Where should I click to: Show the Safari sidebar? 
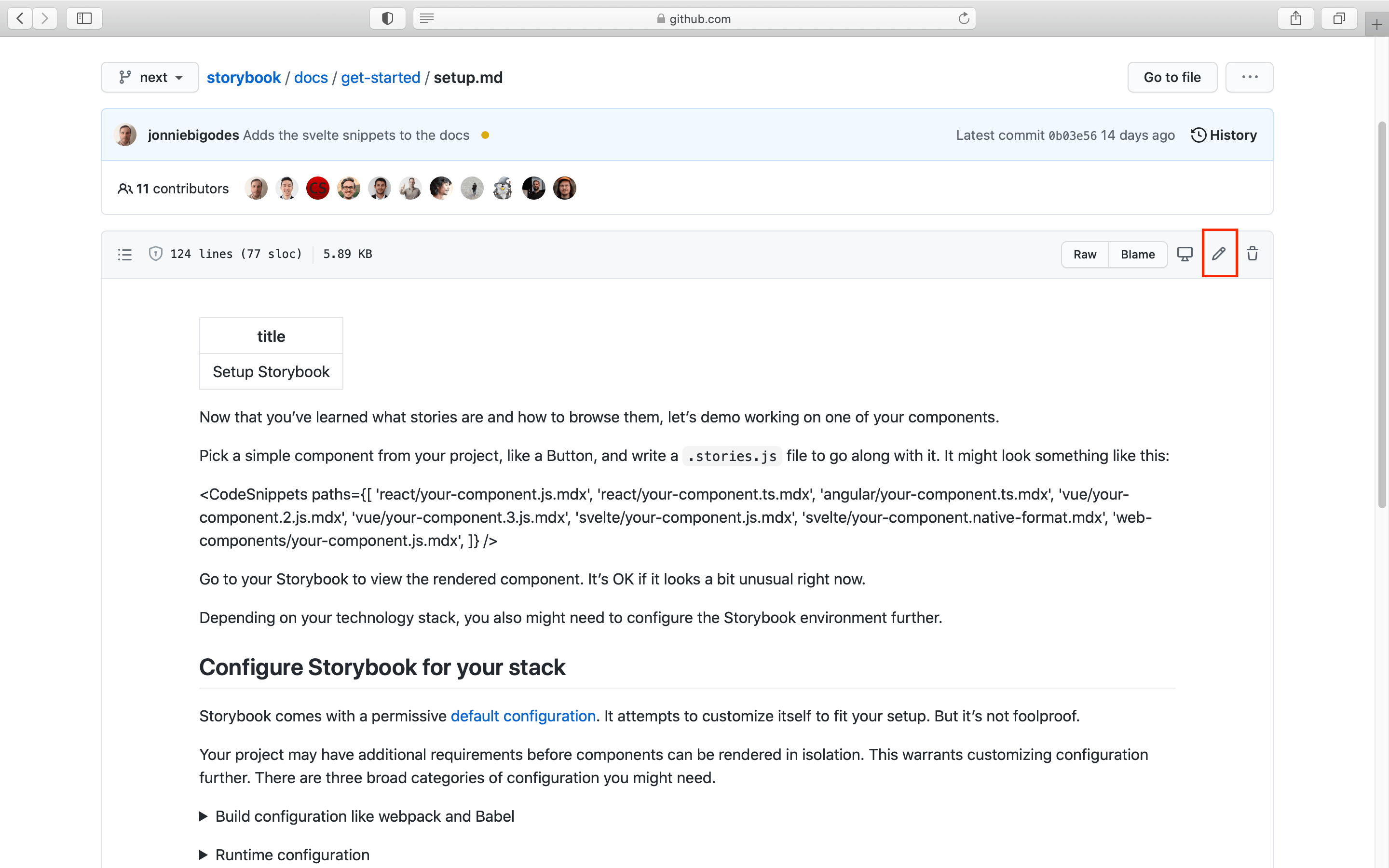click(x=84, y=18)
